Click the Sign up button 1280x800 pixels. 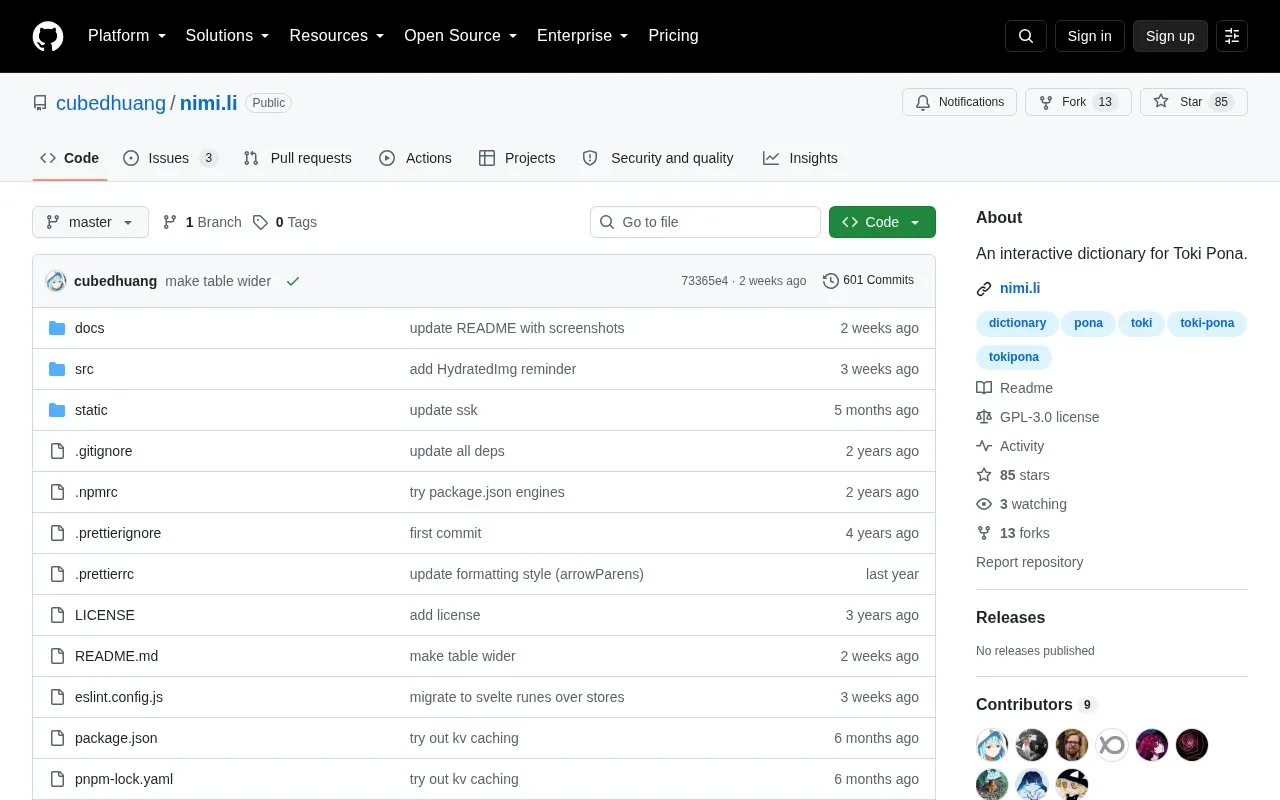[x=1170, y=36]
